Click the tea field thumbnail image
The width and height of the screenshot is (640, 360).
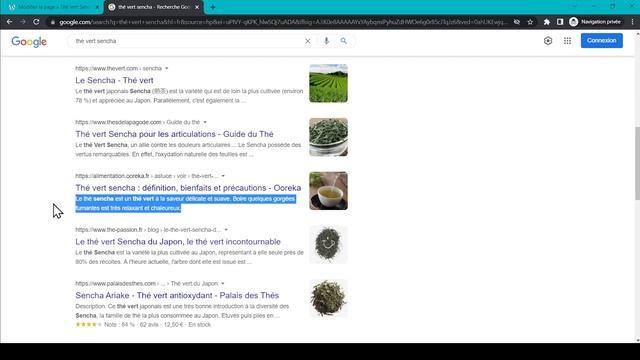tap(328, 83)
